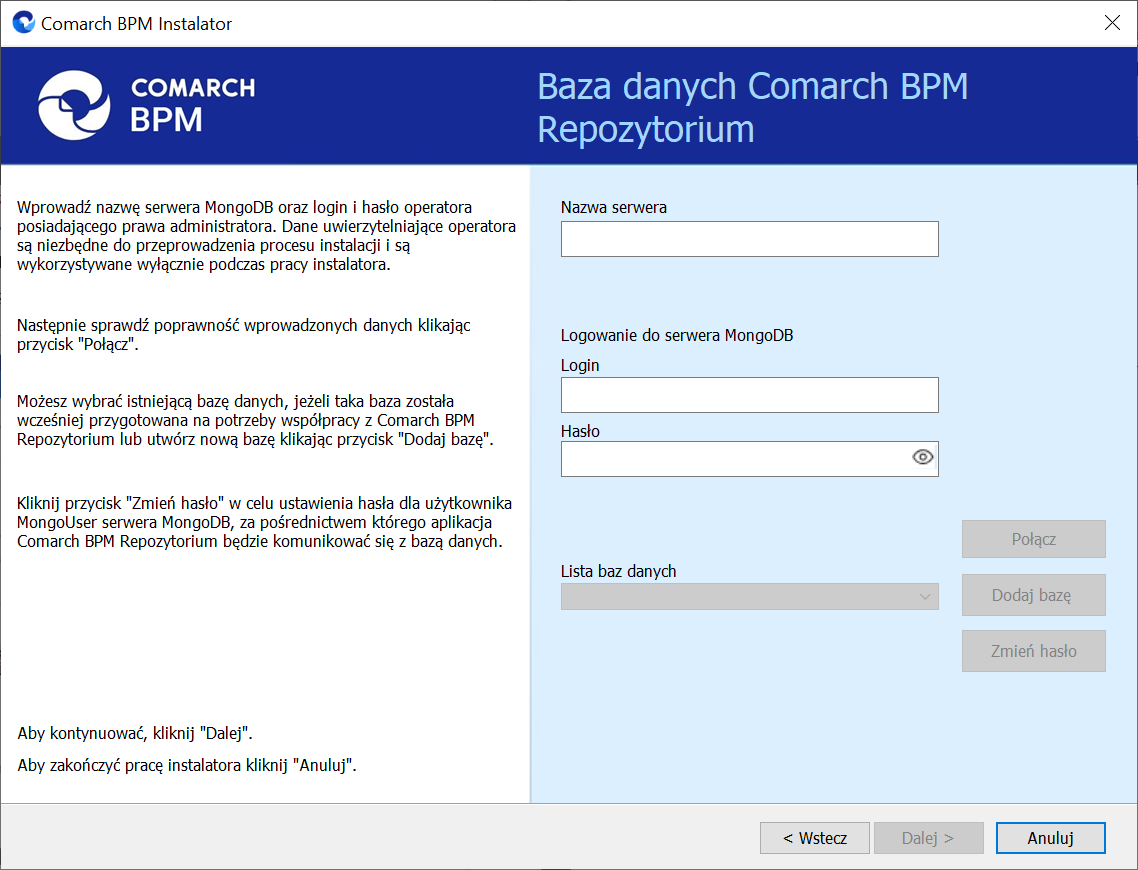Screen dimensions: 1138x870
Task: Click the Połącz button
Action: pos(1033,539)
